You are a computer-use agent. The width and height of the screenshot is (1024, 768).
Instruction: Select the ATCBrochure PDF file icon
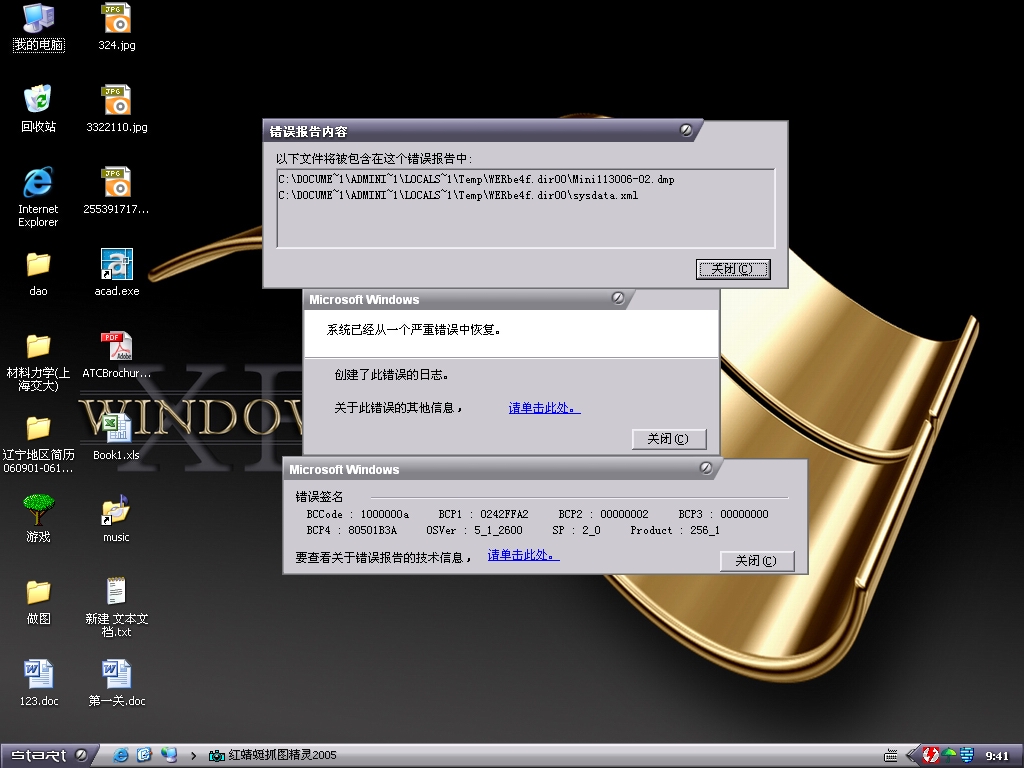(x=116, y=347)
